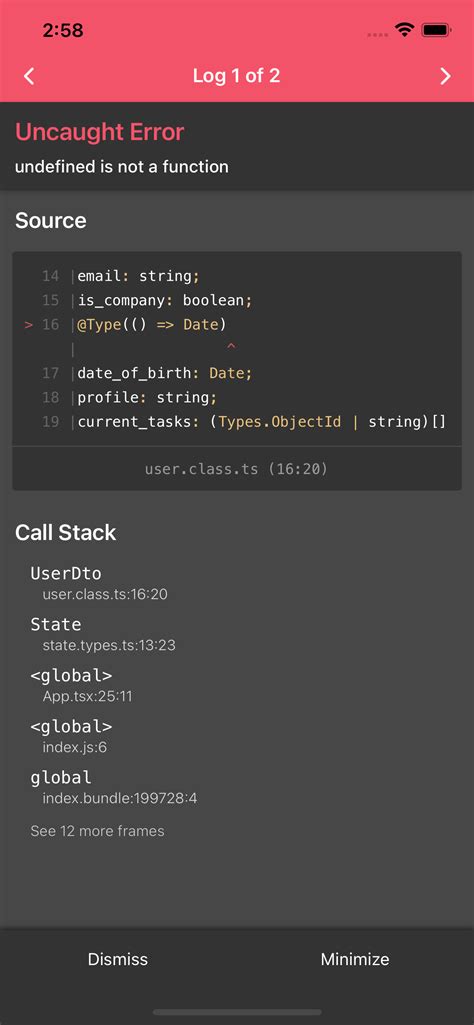Tap the battery status icon
This screenshot has height=1025, width=474.
coord(435,30)
